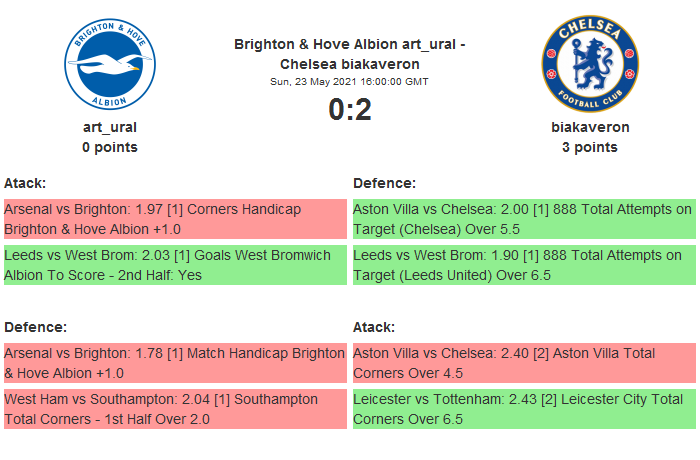Open art_ural username below Brighton crest
The height and width of the screenshot is (460, 700).
[109, 127]
